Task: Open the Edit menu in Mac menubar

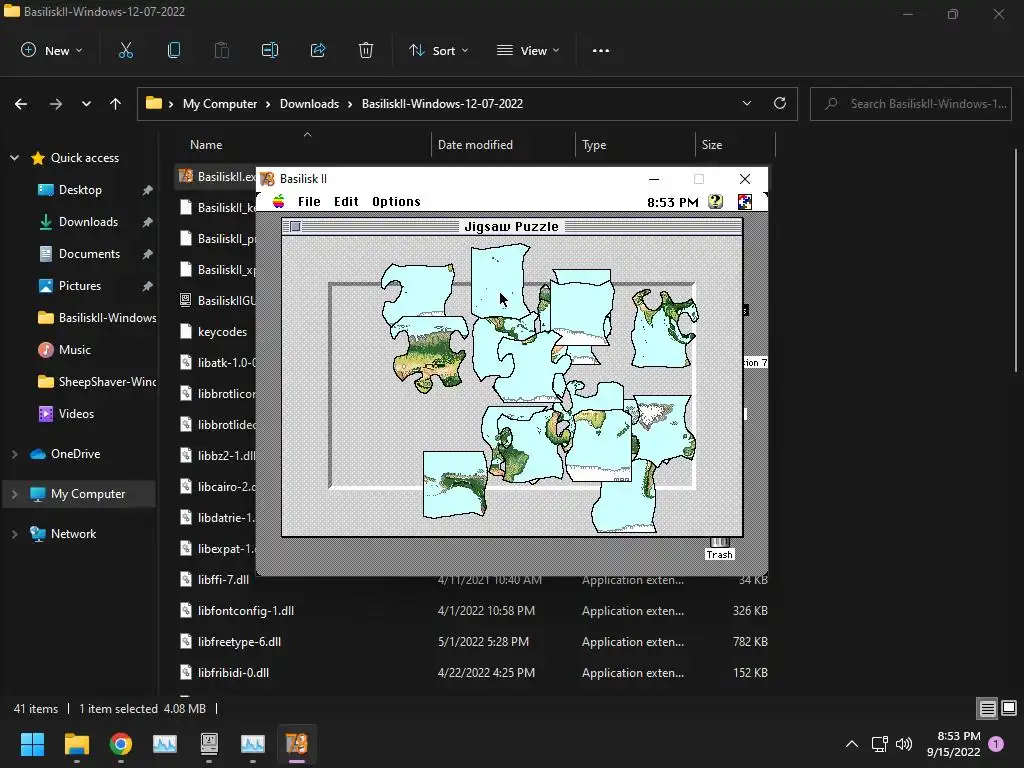Action: pyautogui.click(x=346, y=202)
